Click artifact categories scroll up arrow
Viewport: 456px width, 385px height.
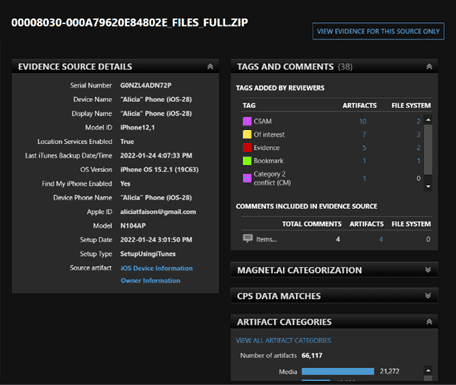point(428,370)
